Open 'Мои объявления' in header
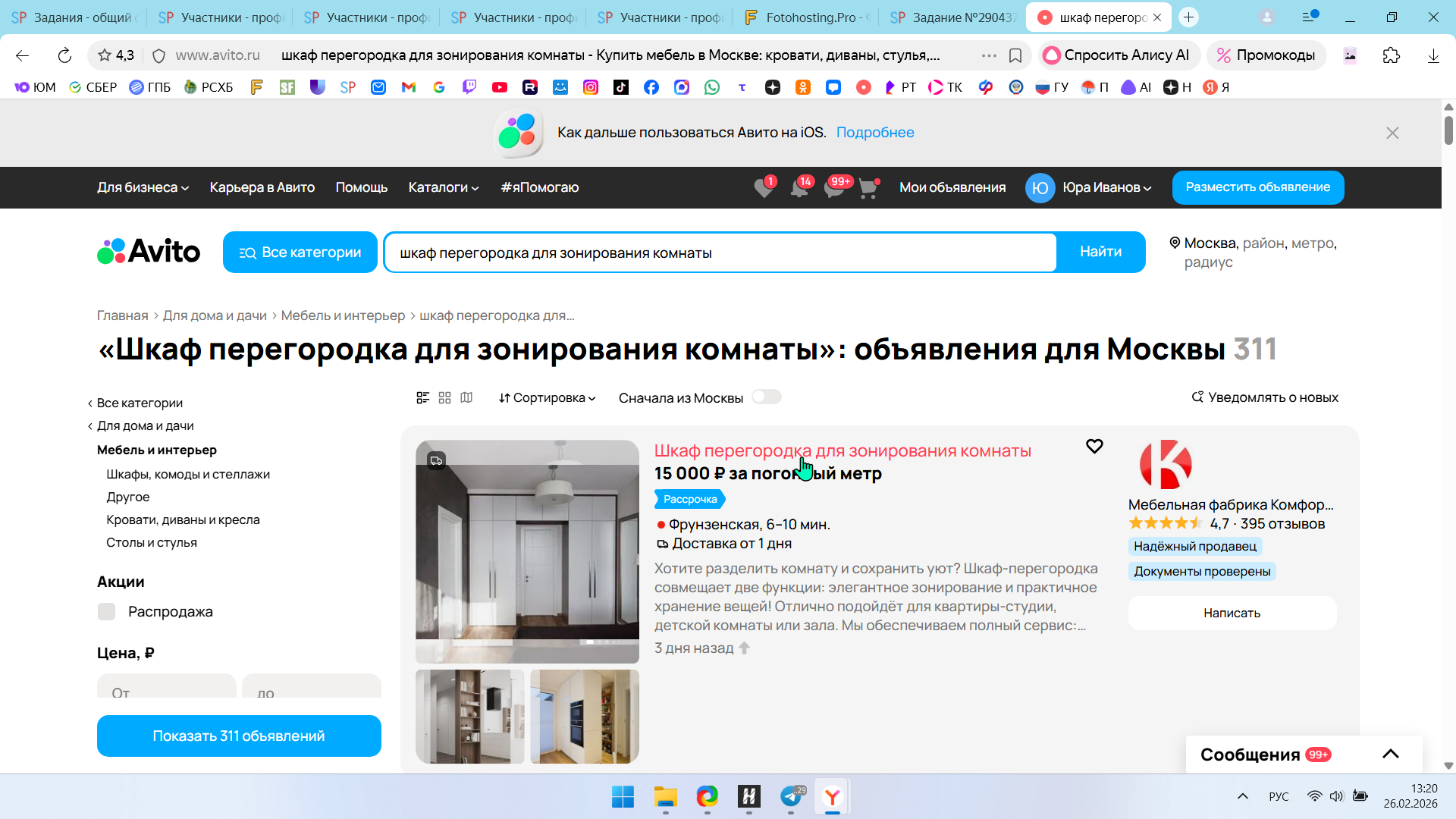The width and height of the screenshot is (1456, 819). pyautogui.click(x=952, y=187)
